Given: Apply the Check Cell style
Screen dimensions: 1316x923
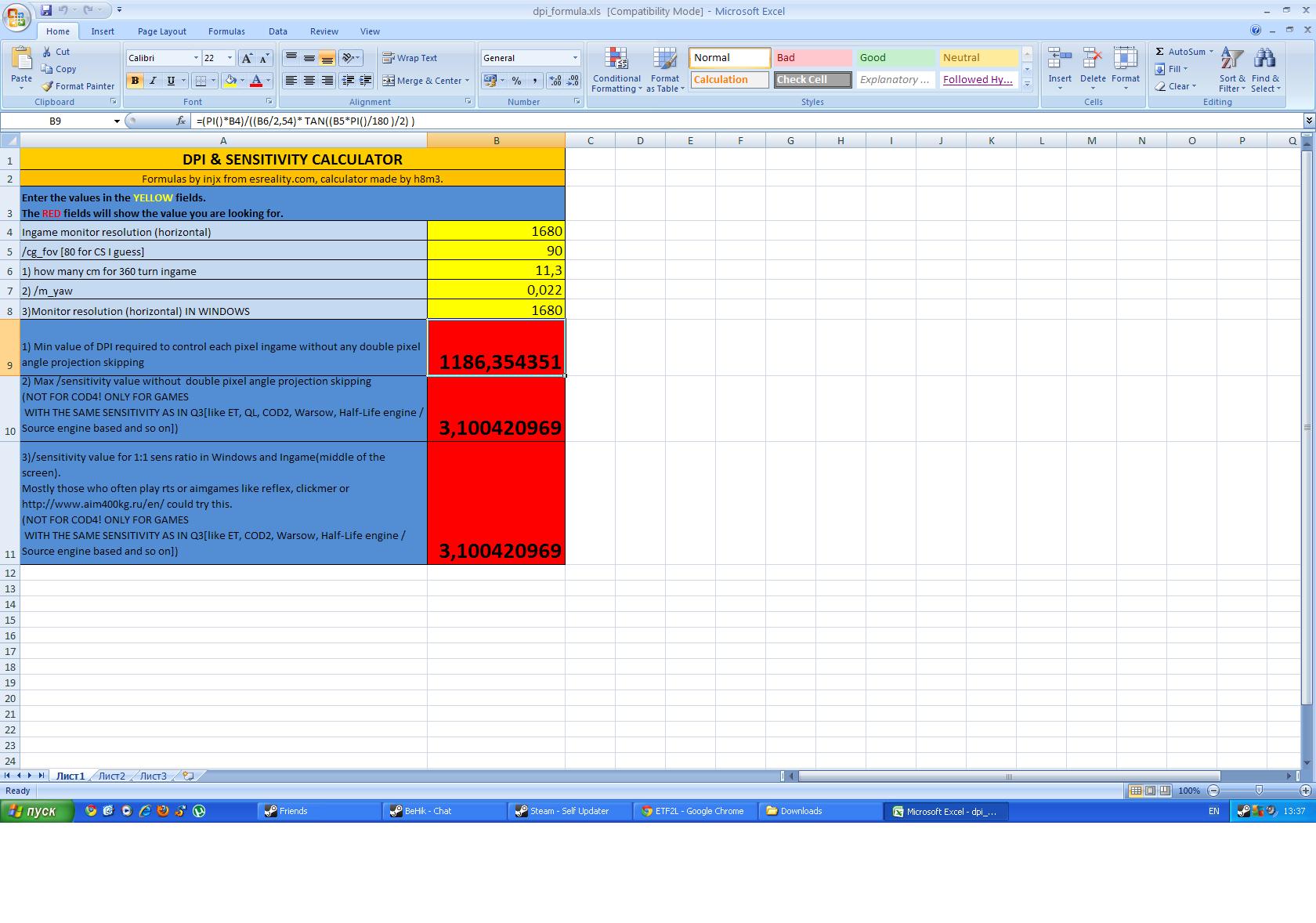Looking at the screenshot, I should click(x=812, y=80).
